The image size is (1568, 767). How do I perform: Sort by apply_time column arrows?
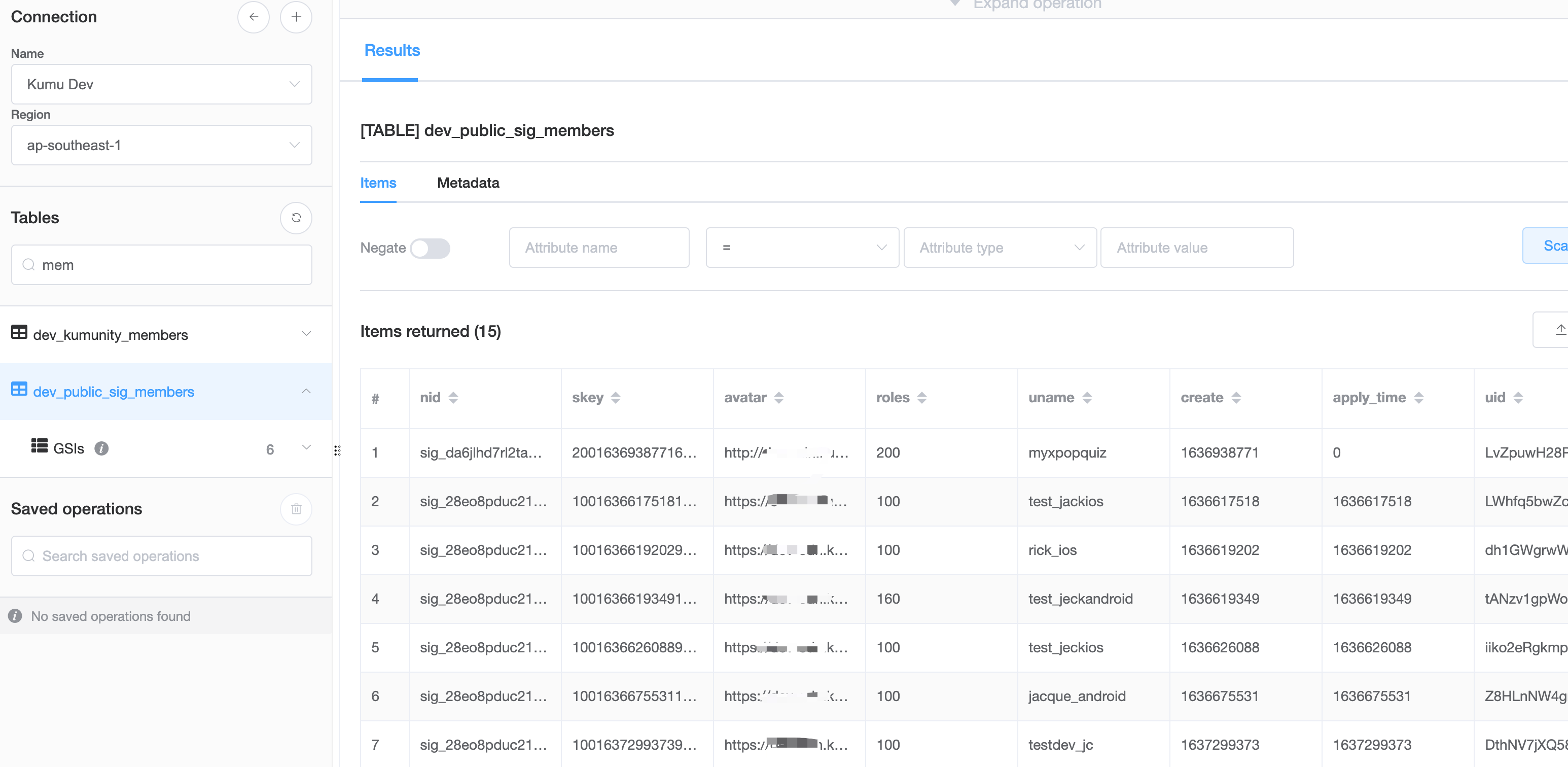click(x=1418, y=398)
